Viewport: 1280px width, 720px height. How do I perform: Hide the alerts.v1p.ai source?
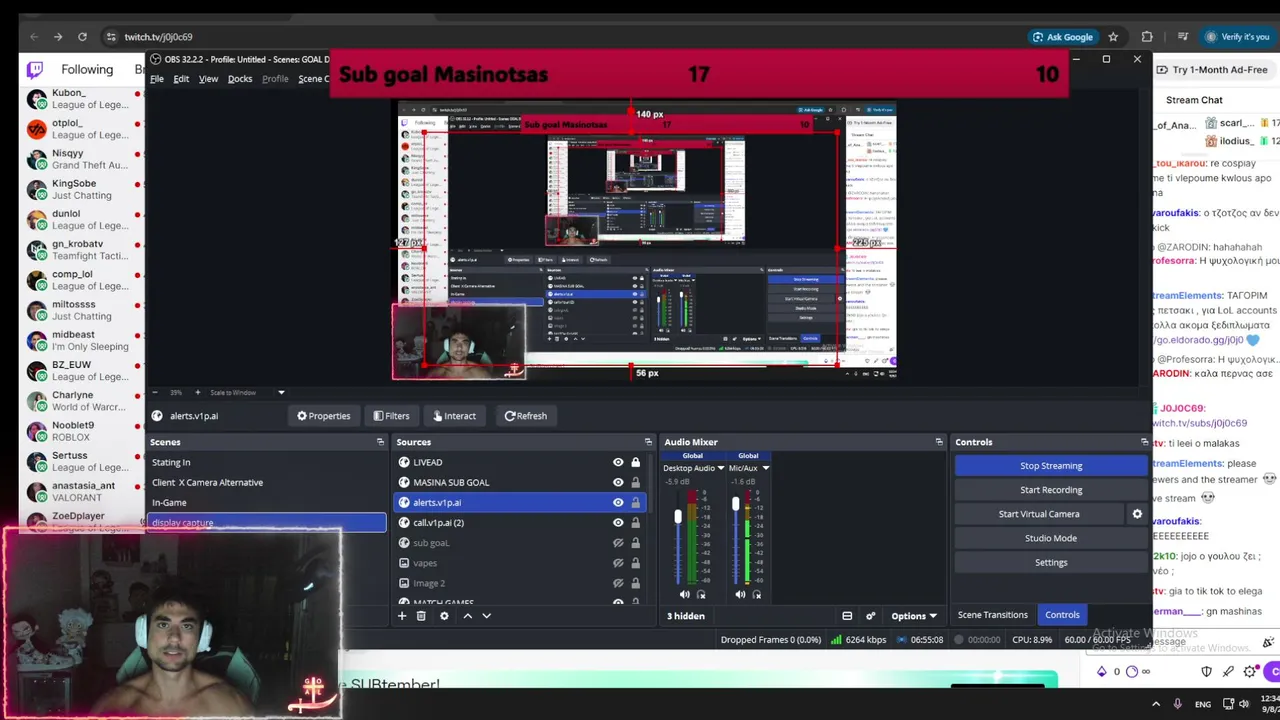coord(618,502)
